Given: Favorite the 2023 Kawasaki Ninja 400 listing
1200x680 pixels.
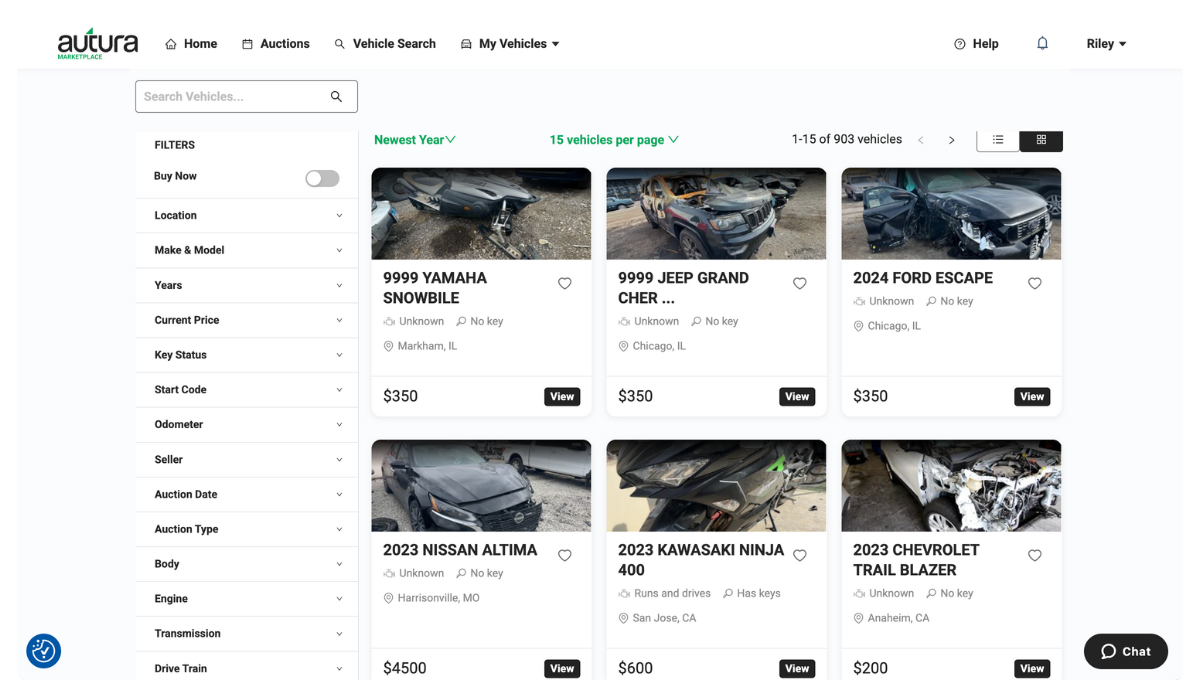Looking at the screenshot, I should (800, 556).
